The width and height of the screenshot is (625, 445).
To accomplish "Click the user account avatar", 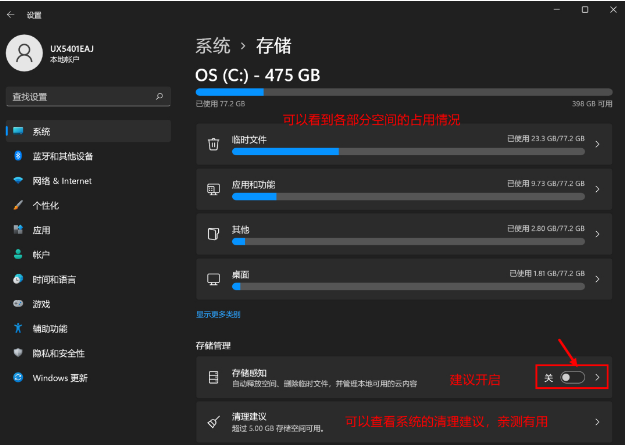I will coord(24,53).
